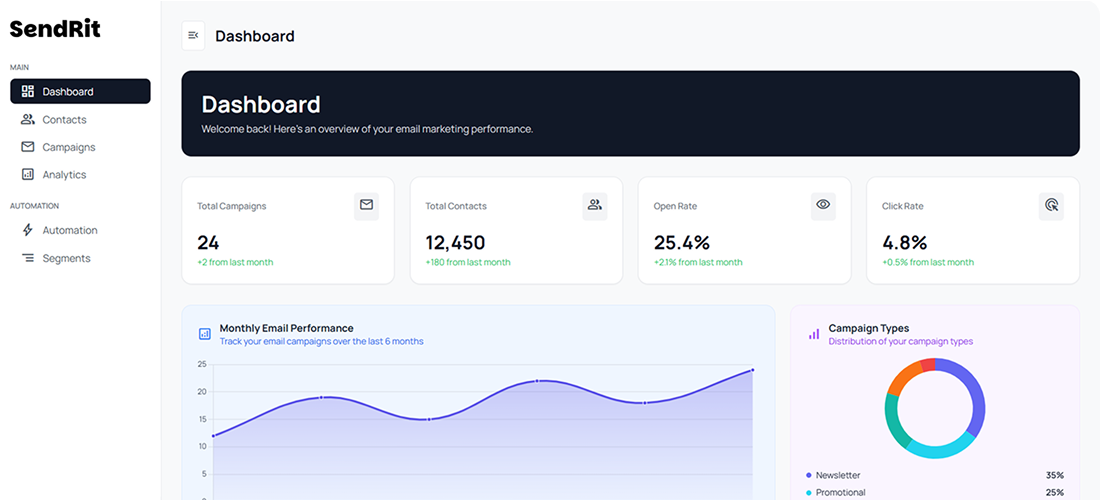Click the cursor icon on Click Rate card
This screenshot has width=1100, height=500.
[x=1051, y=205]
